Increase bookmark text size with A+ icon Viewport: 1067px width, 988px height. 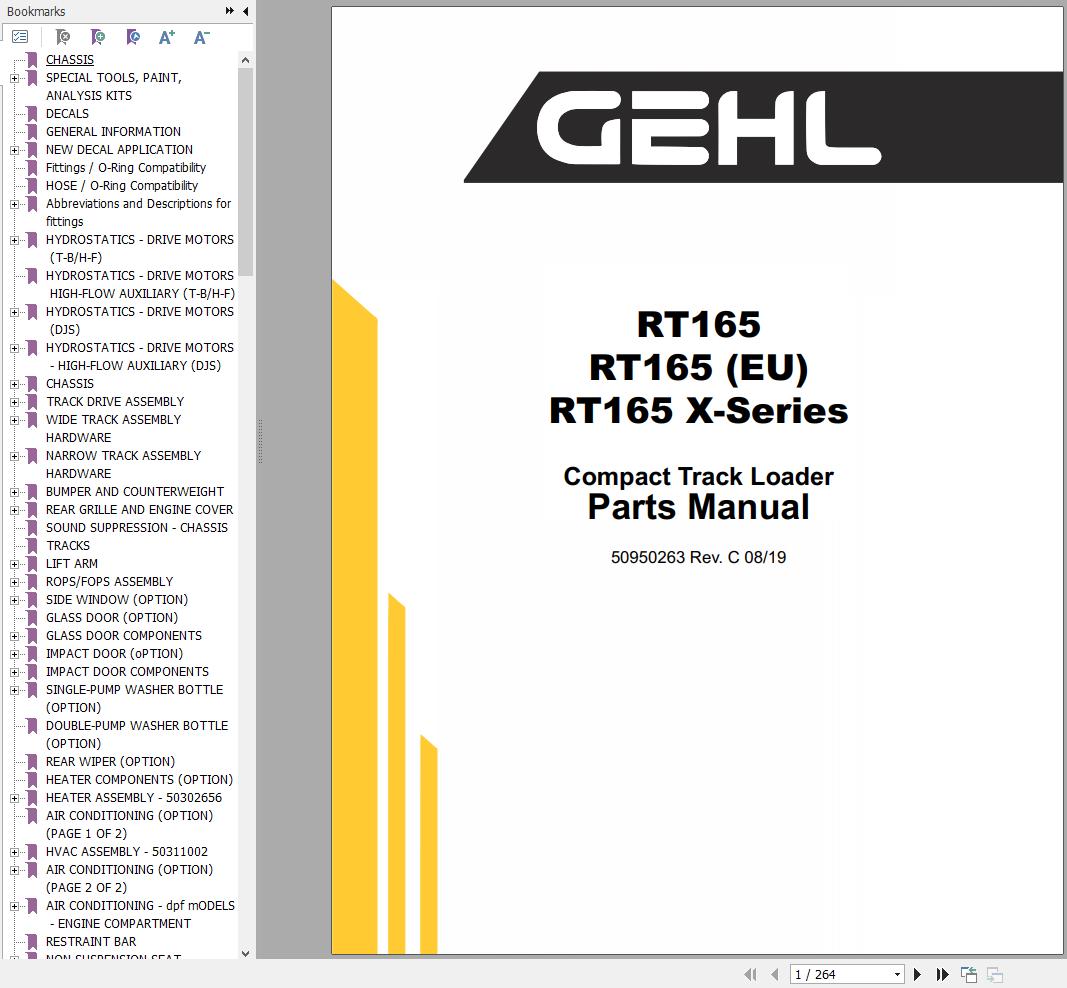pyautogui.click(x=167, y=37)
